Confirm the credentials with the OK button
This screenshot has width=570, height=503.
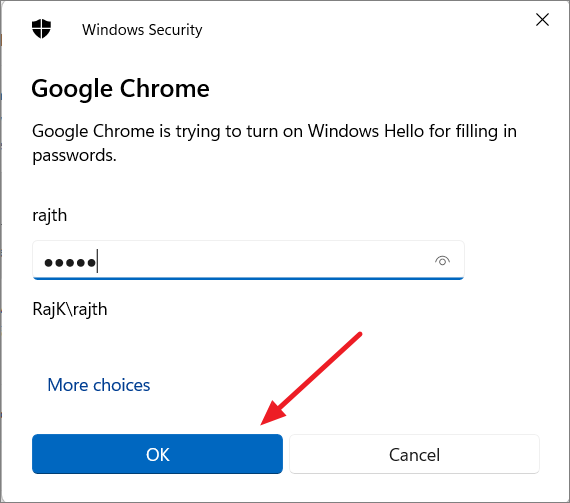157,454
